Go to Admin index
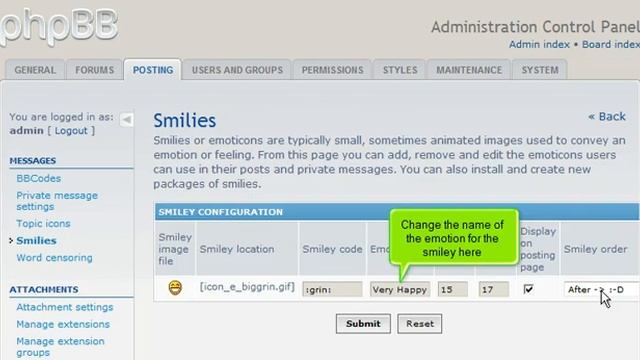The height and width of the screenshot is (360, 640). pos(539,44)
